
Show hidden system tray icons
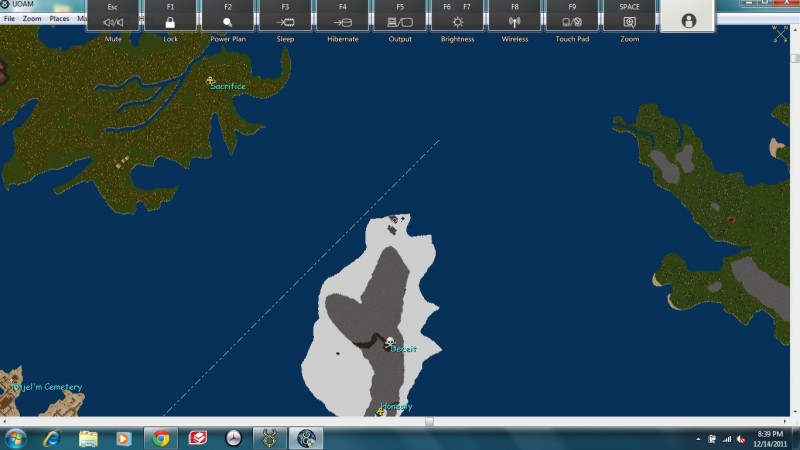pyautogui.click(x=698, y=439)
